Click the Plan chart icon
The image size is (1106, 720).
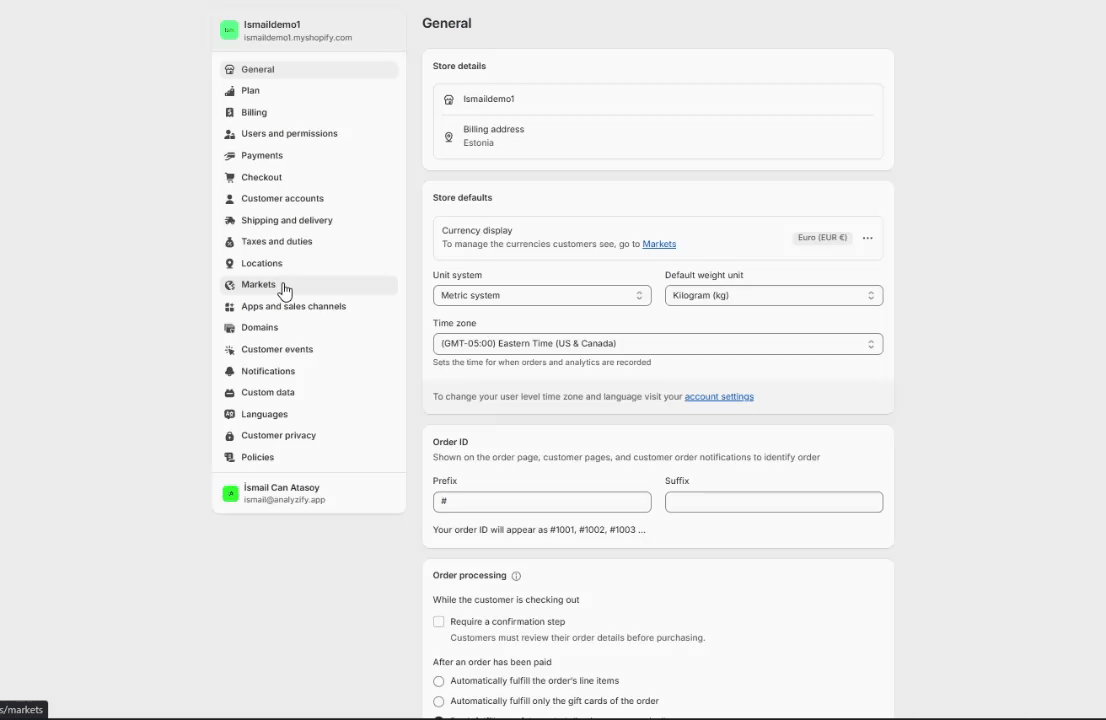tap(229, 91)
